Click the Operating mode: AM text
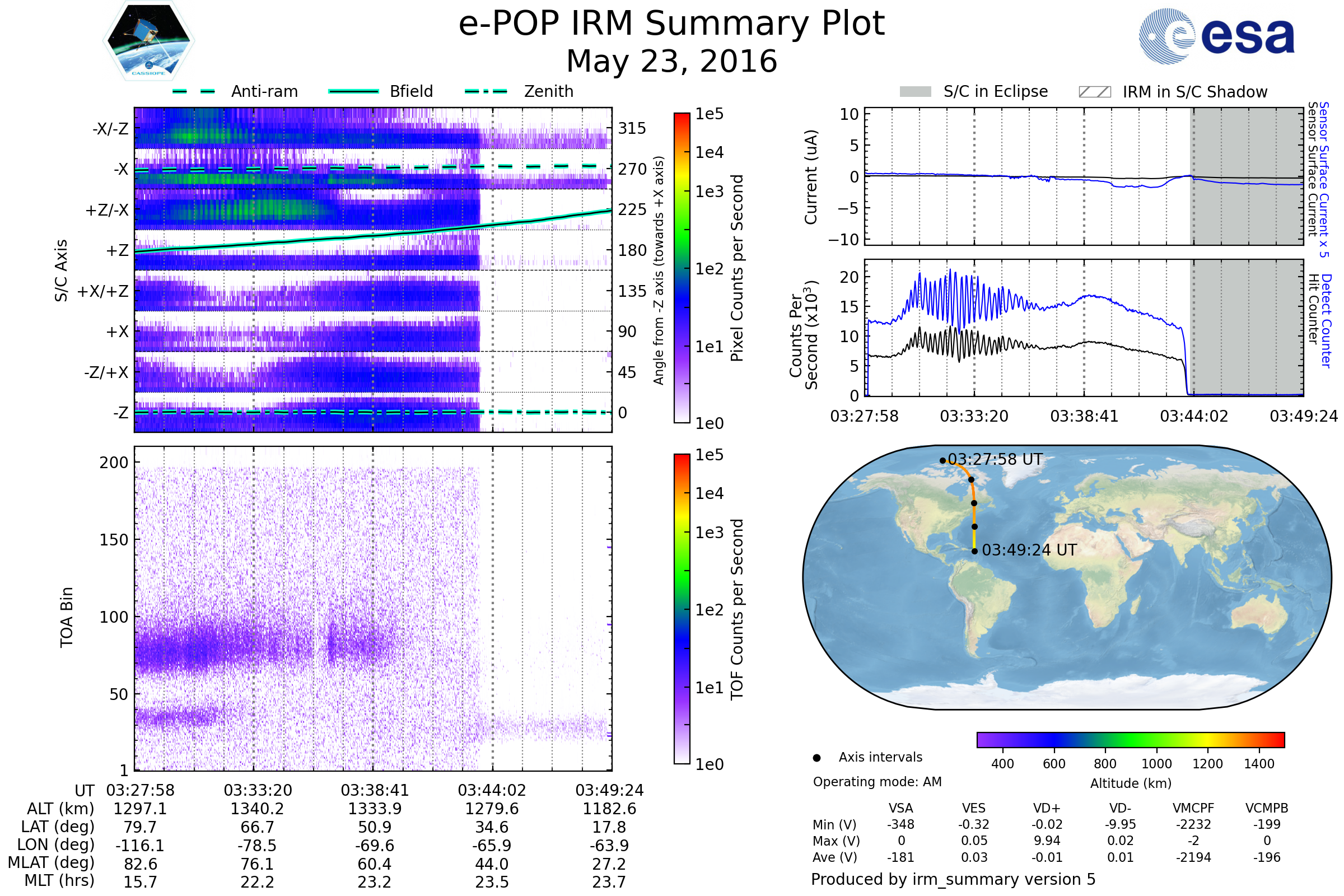The height and width of the screenshot is (896, 1344). [877, 782]
